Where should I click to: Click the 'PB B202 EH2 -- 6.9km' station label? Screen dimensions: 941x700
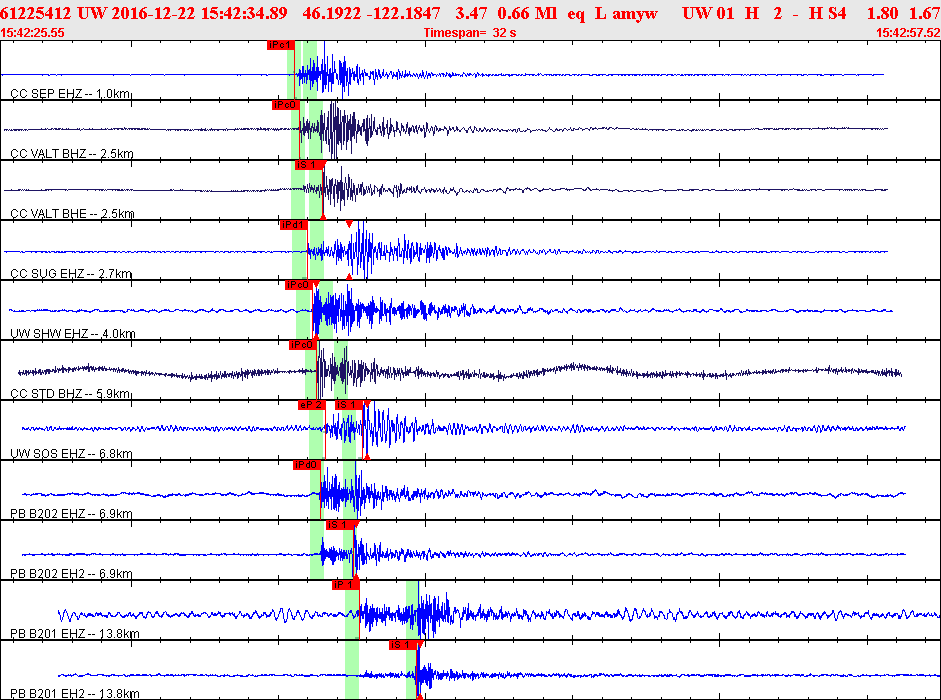[x=71, y=574]
